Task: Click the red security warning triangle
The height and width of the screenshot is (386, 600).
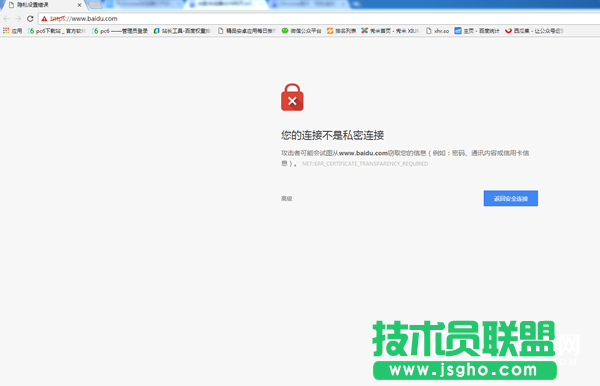Action: click(x=44, y=19)
